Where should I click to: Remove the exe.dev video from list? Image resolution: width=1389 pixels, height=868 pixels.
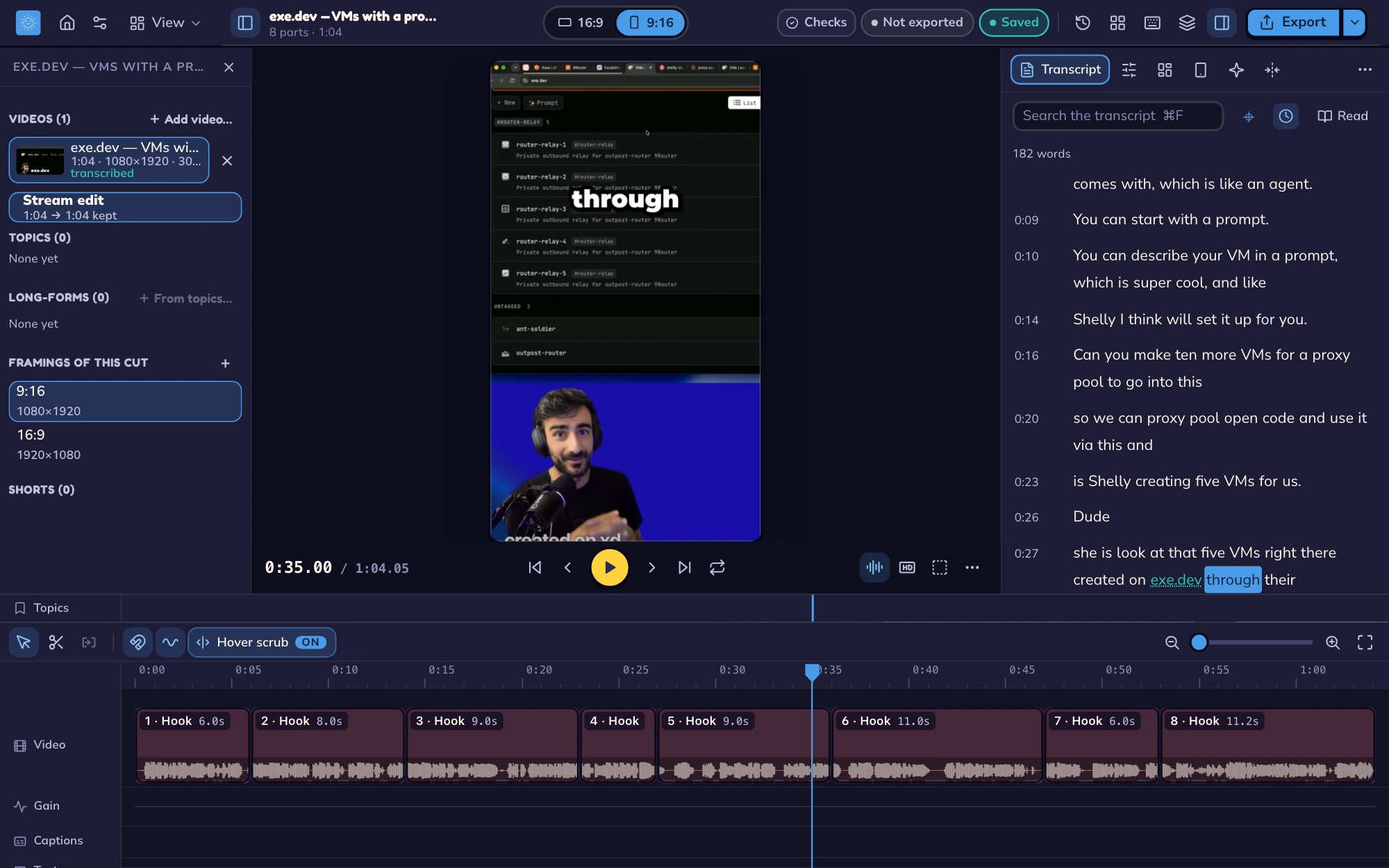pyautogui.click(x=226, y=160)
